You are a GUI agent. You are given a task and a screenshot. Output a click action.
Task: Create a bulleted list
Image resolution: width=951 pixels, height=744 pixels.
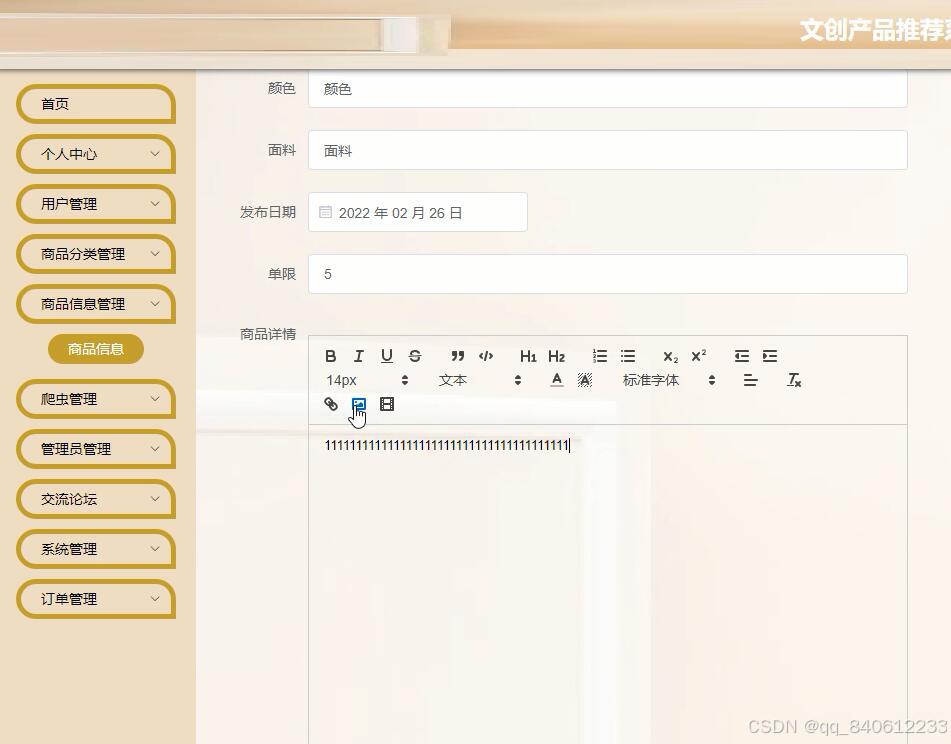628,356
